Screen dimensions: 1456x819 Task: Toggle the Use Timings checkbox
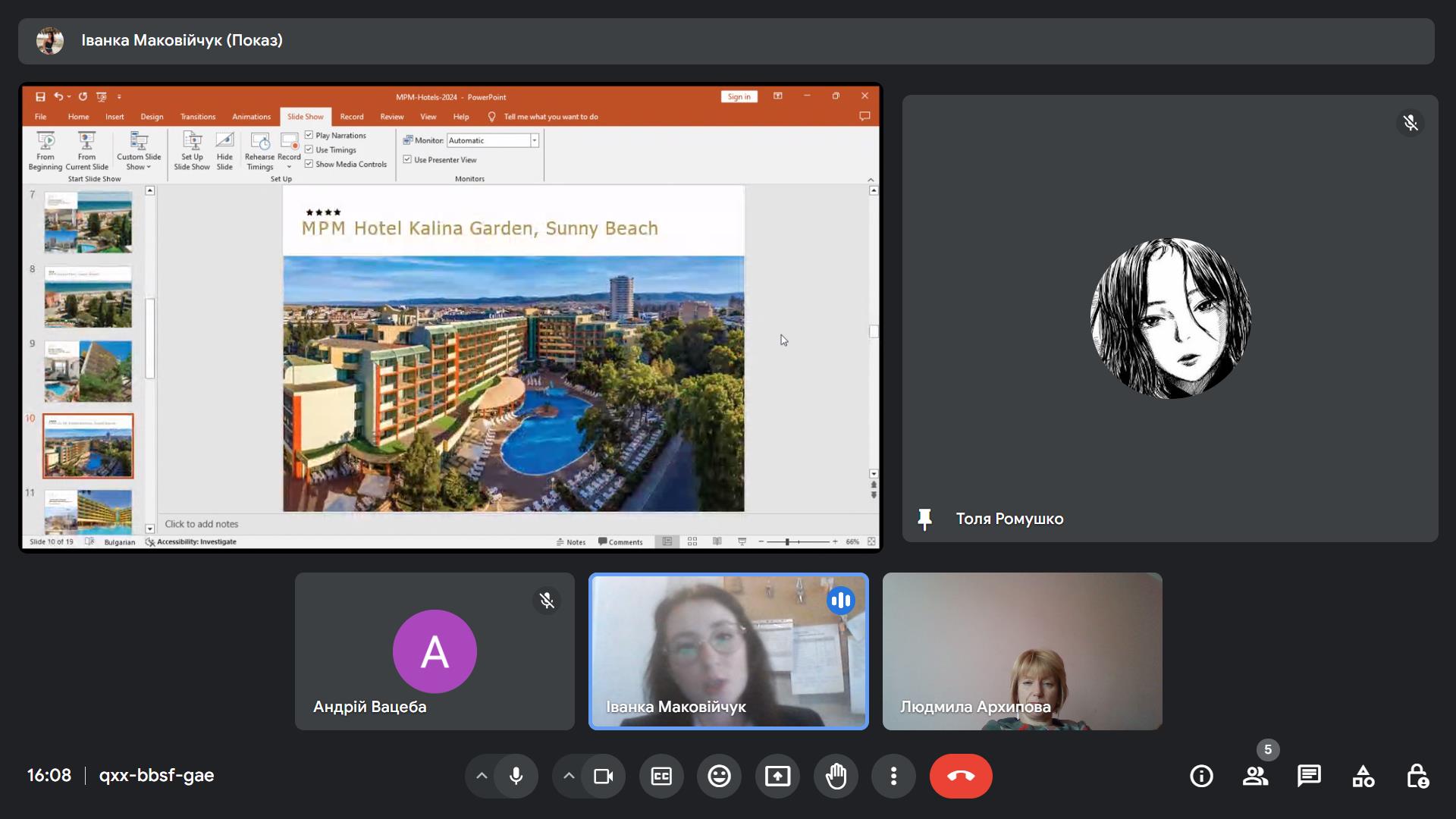pyautogui.click(x=309, y=149)
